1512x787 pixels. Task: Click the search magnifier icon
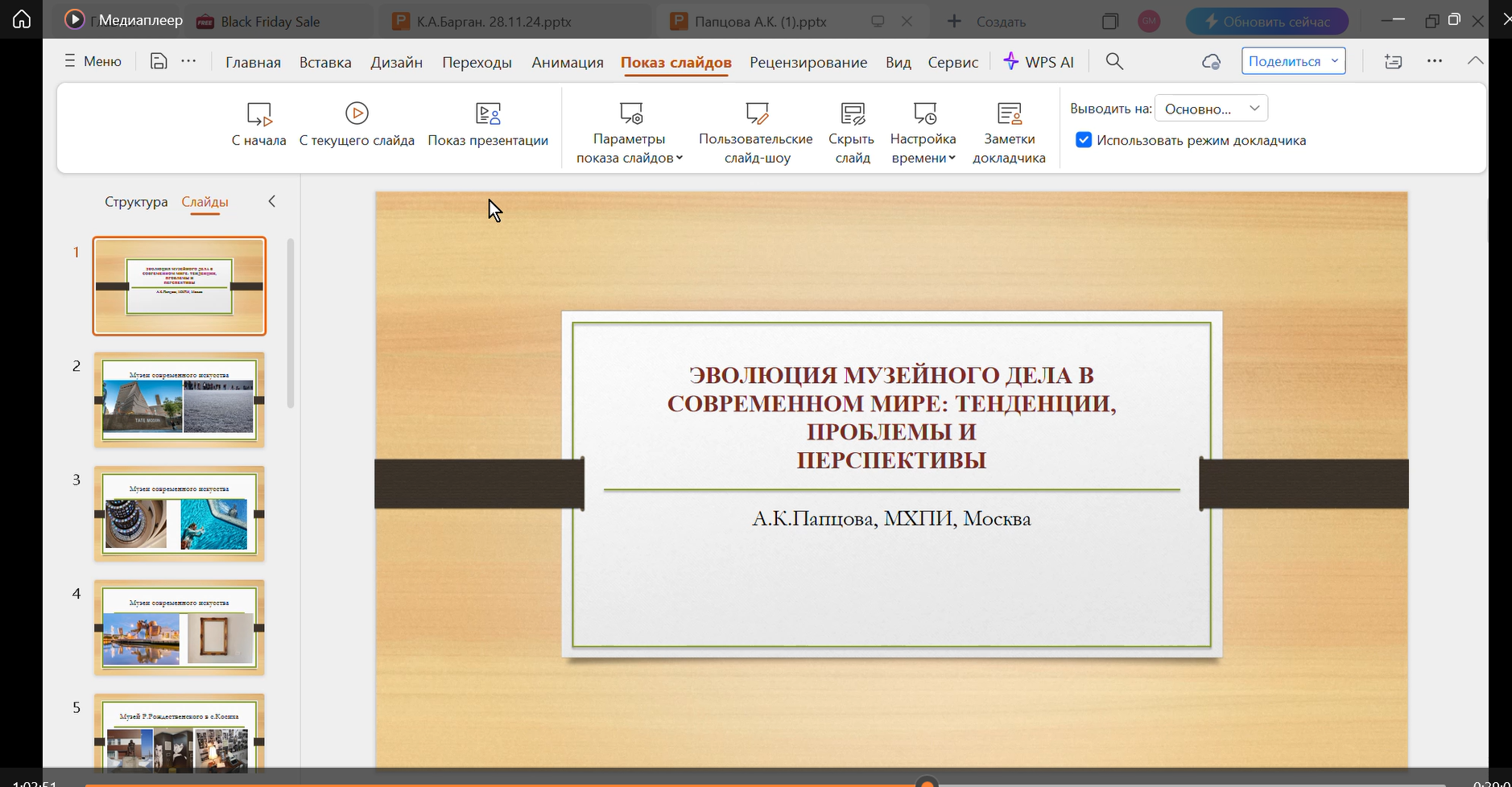tap(1114, 62)
